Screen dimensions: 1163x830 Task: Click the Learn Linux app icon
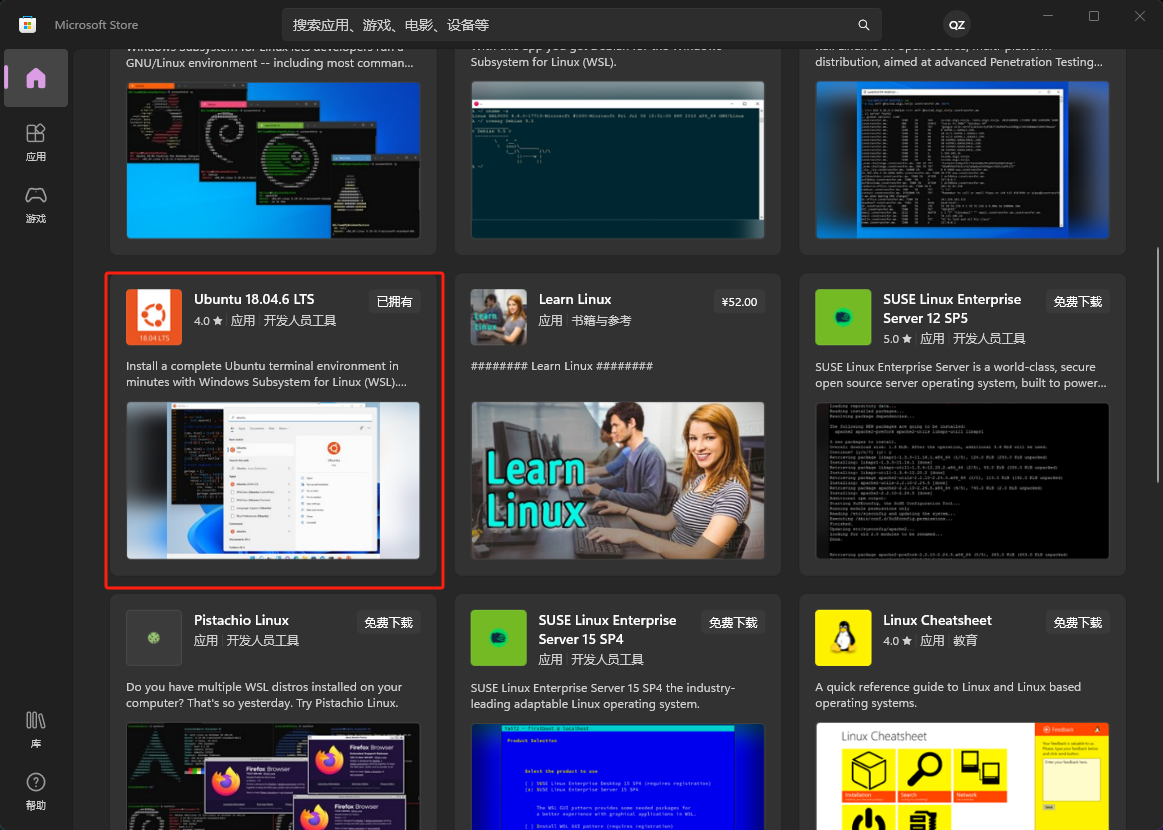coord(498,317)
